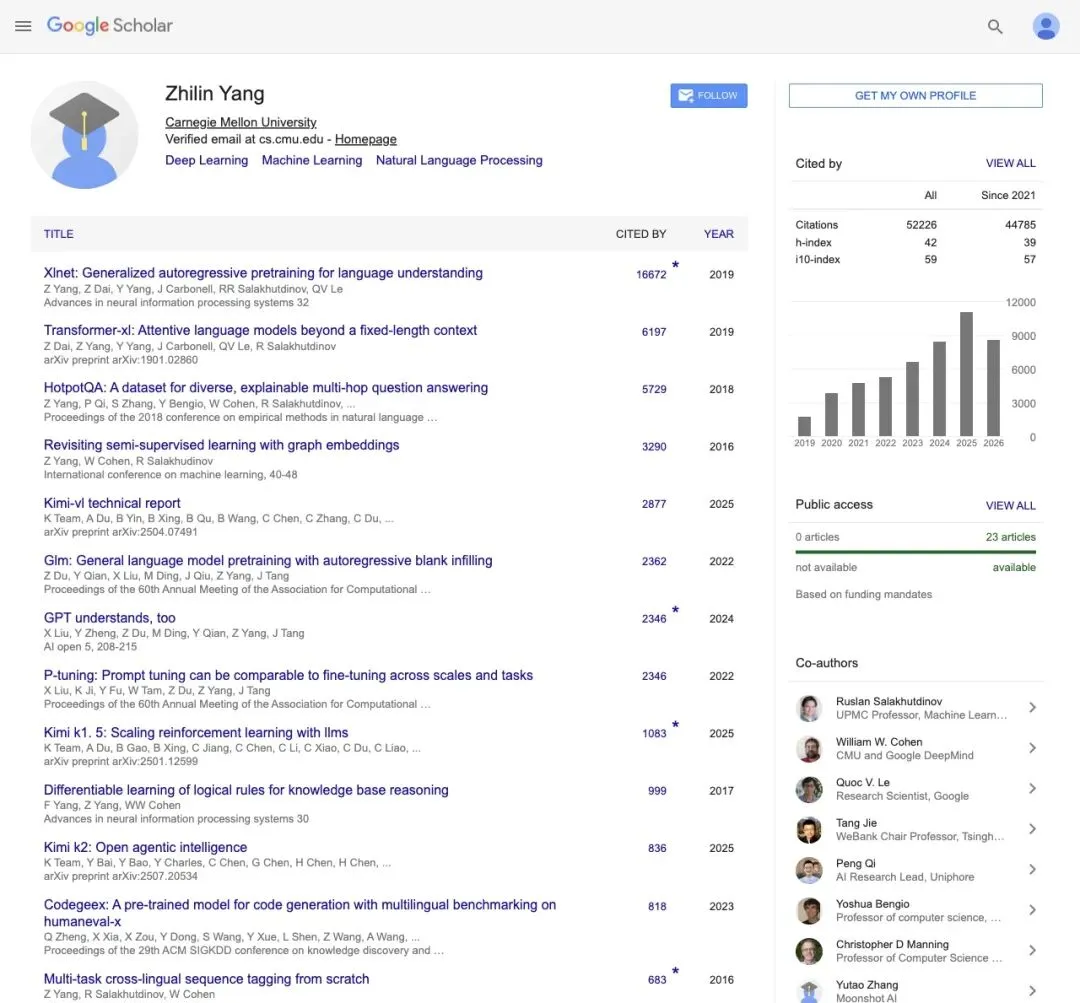Screen dimensions: 1080x1003
Task: Expand chevron next to William W. Cohen
Action: click(1032, 748)
